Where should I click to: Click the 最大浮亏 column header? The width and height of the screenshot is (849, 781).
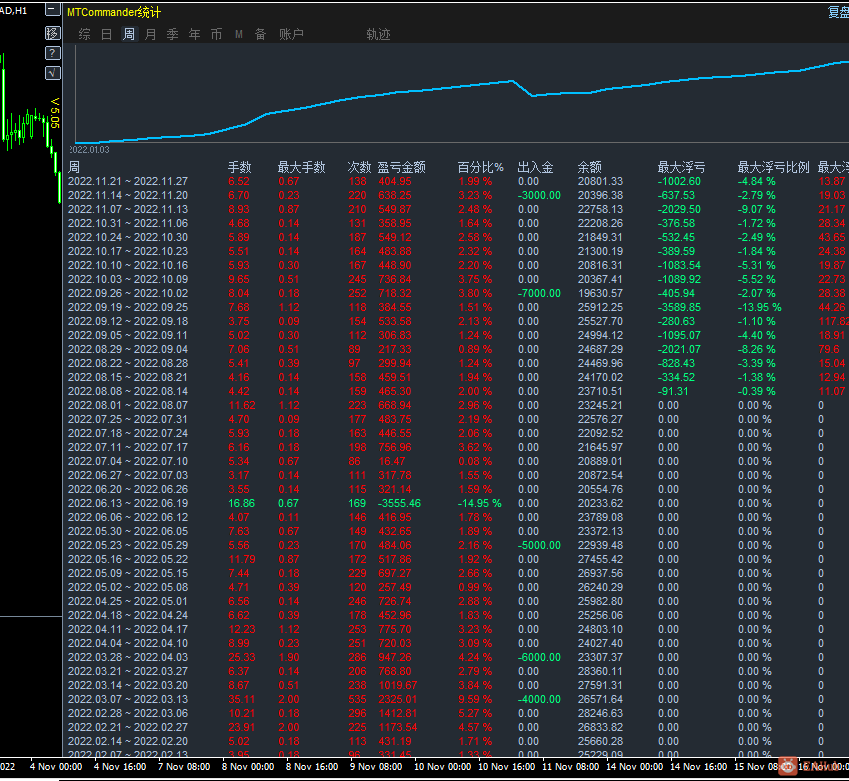click(x=681, y=167)
